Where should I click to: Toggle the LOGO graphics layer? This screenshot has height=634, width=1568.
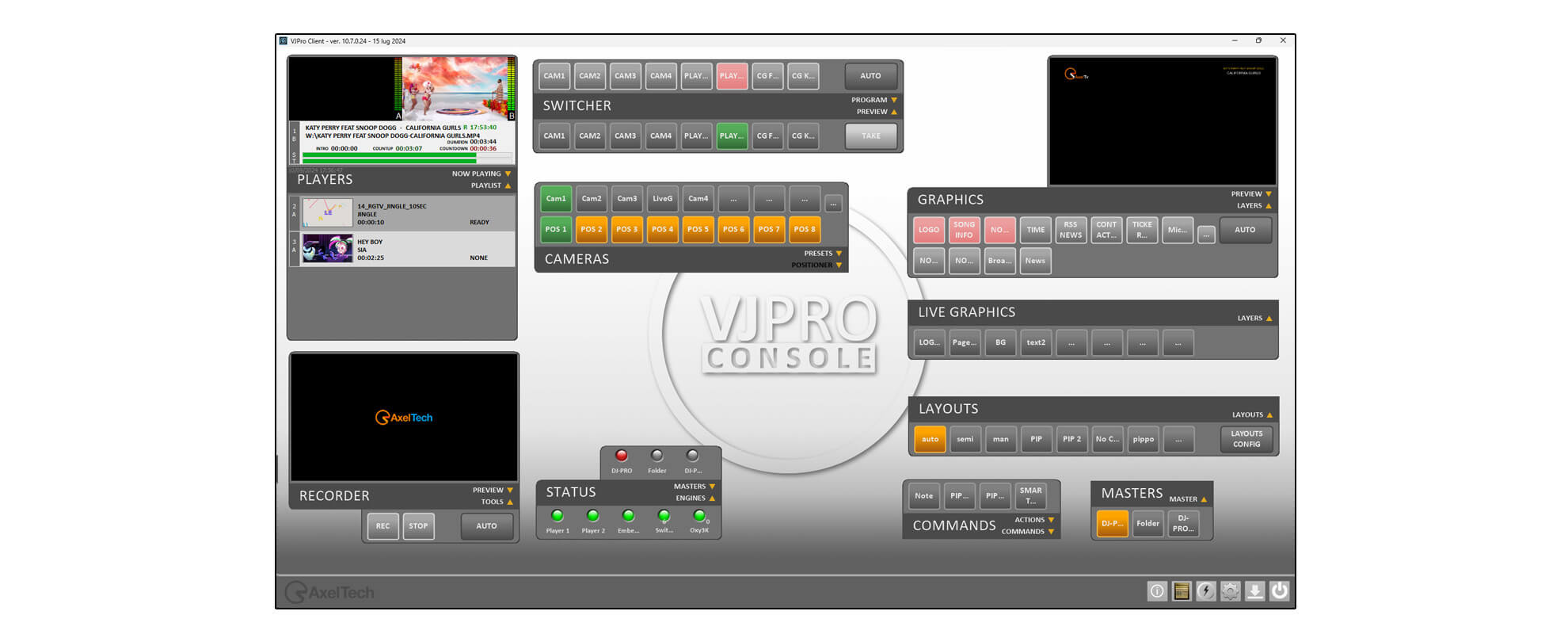[929, 230]
